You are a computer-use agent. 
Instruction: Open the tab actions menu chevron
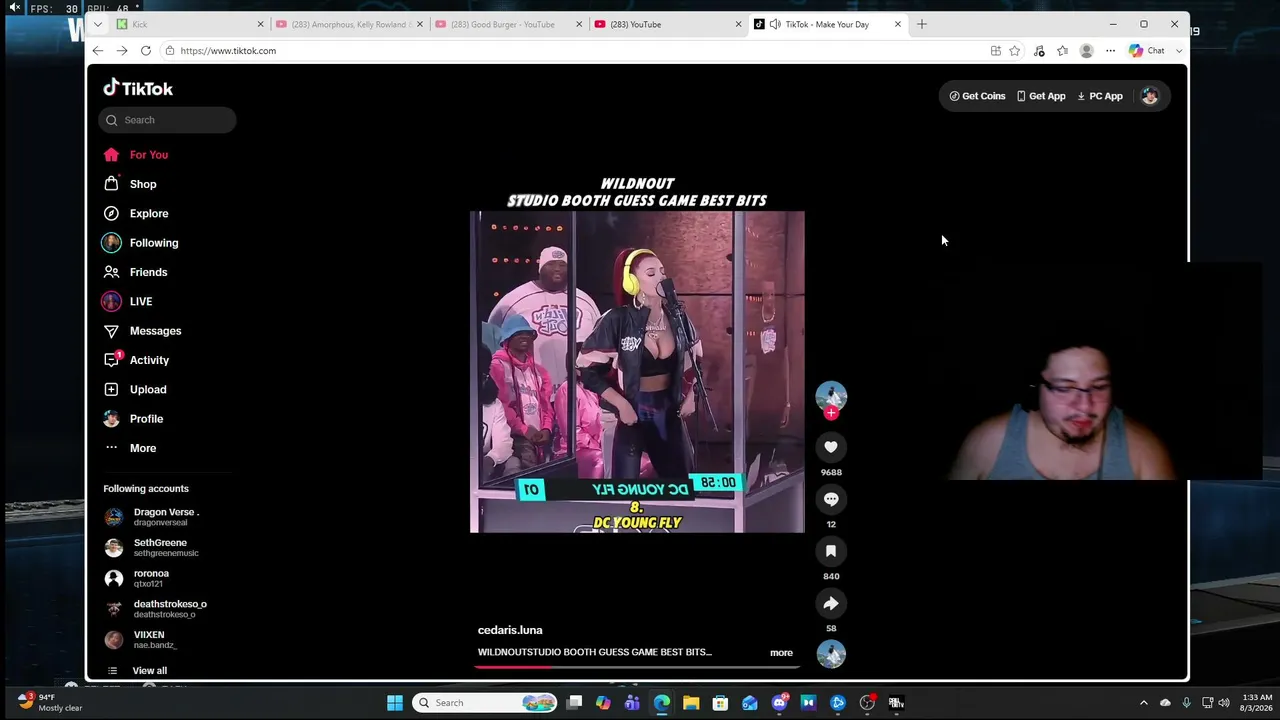(x=97, y=24)
